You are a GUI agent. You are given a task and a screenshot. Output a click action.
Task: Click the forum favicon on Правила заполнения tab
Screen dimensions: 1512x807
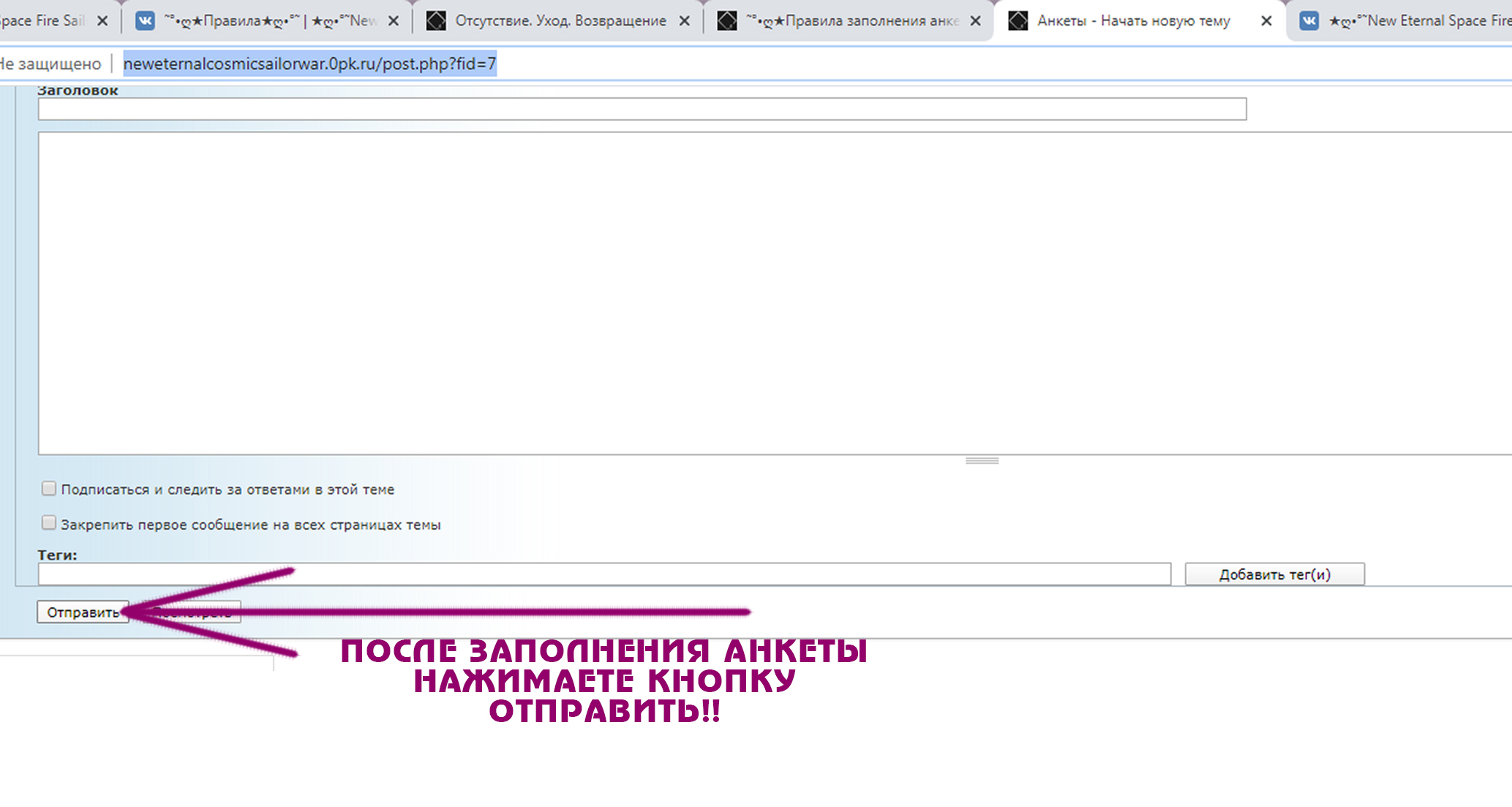[x=727, y=20]
